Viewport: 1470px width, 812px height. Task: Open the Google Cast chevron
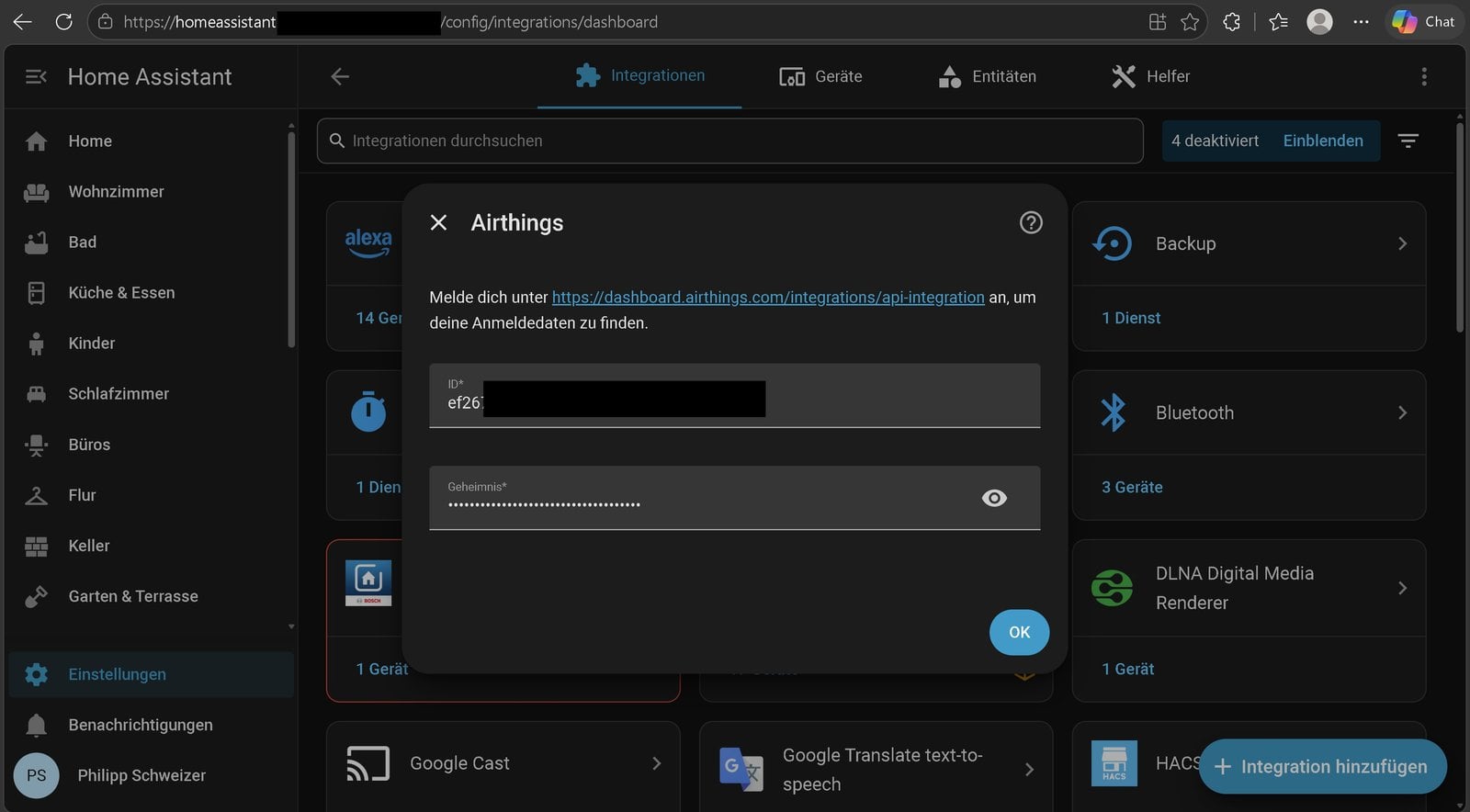(656, 763)
